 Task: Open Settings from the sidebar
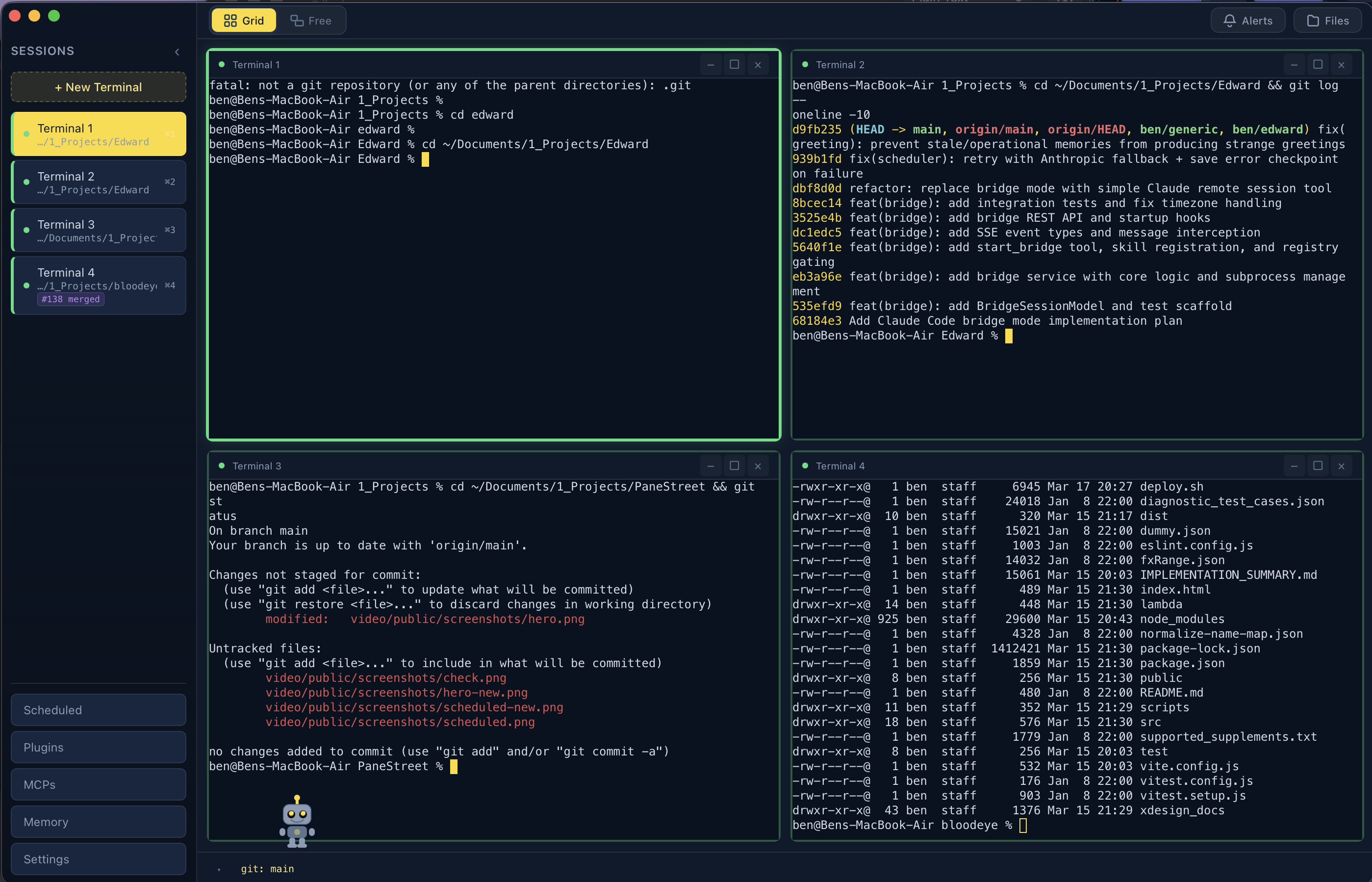[x=98, y=858]
